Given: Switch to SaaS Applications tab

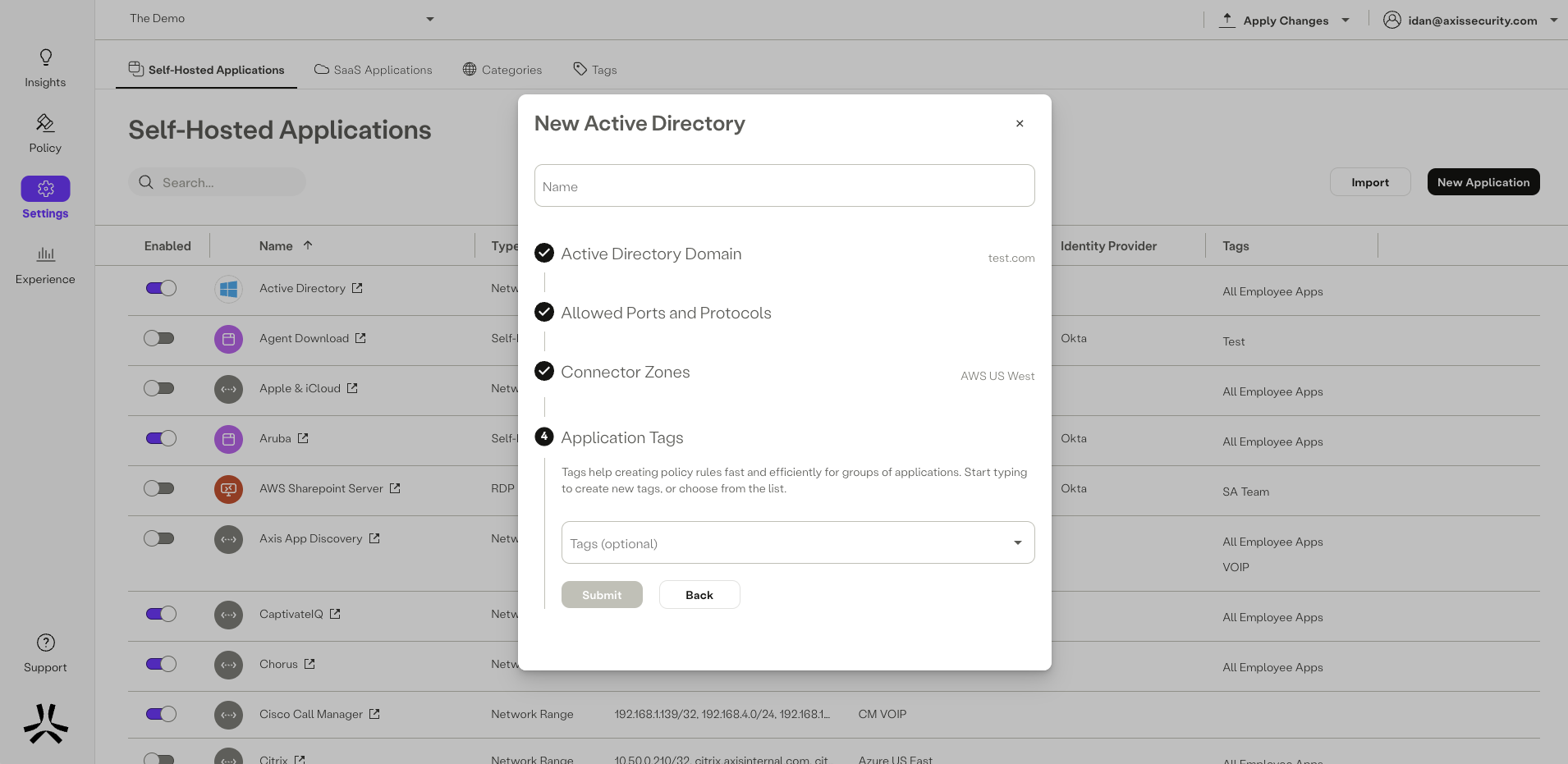Looking at the screenshot, I should pyautogui.click(x=374, y=70).
